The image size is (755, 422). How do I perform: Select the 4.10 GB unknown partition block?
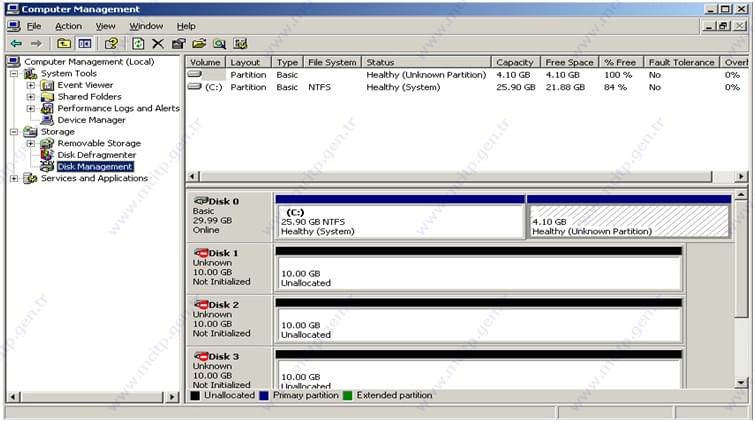[x=628, y=221]
